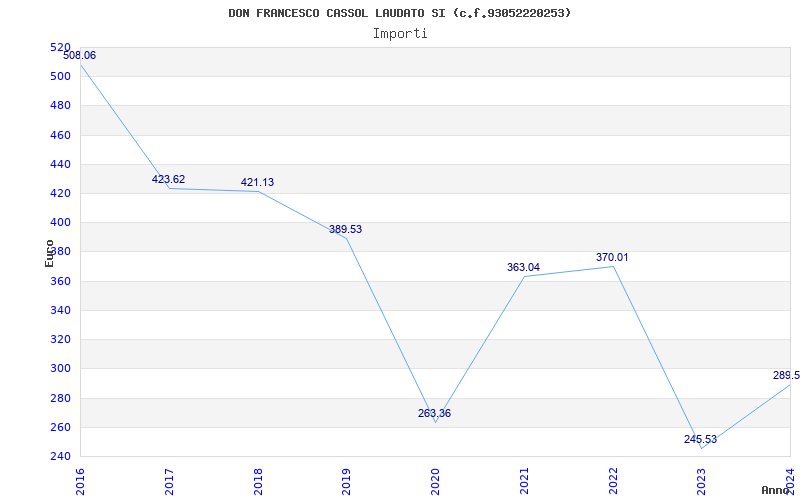This screenshot has height=500, width=800.
Task: Select the 363.04 value label
Action: [523, 267]
